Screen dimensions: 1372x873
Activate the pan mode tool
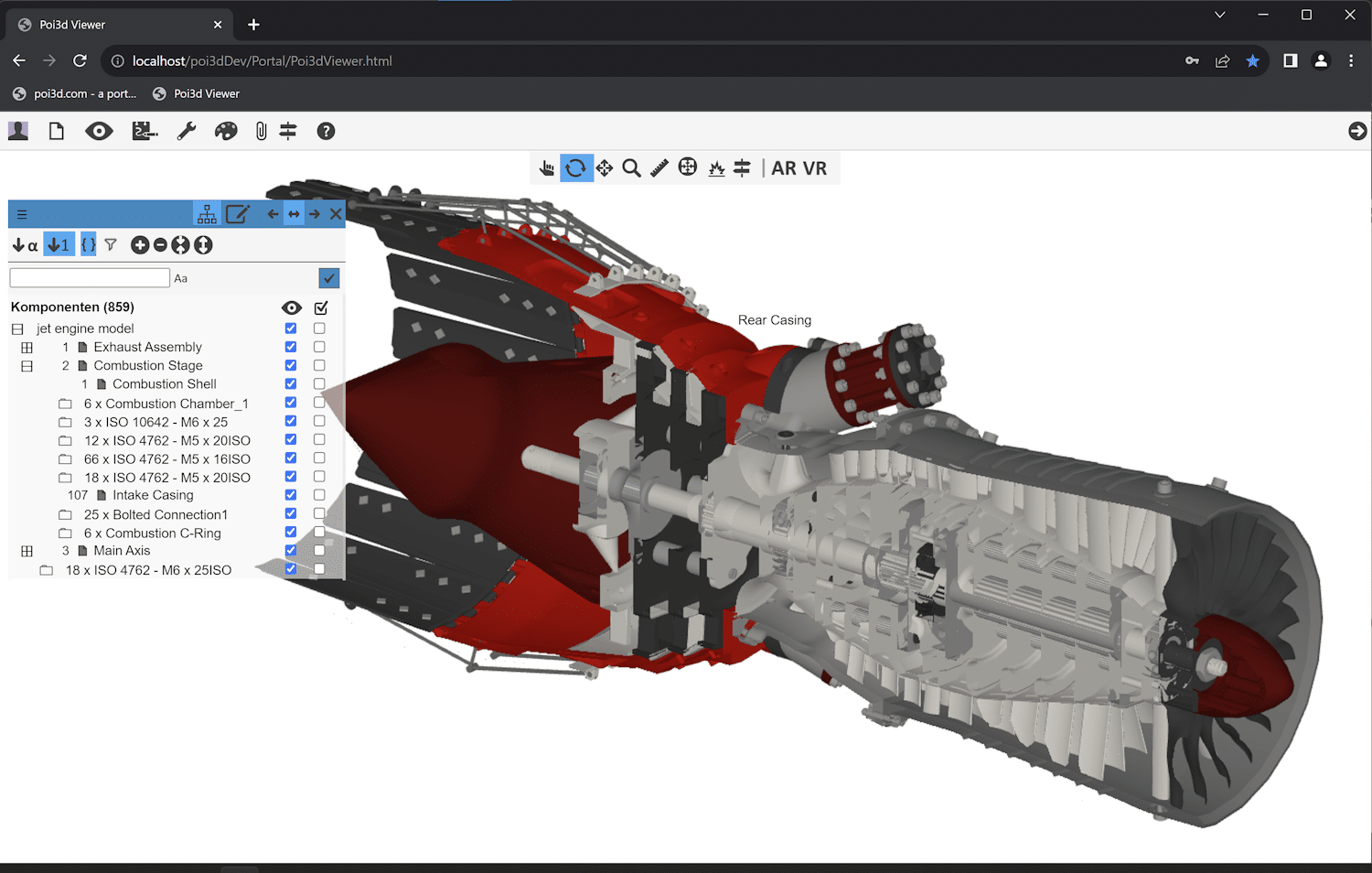pos(604,167)
